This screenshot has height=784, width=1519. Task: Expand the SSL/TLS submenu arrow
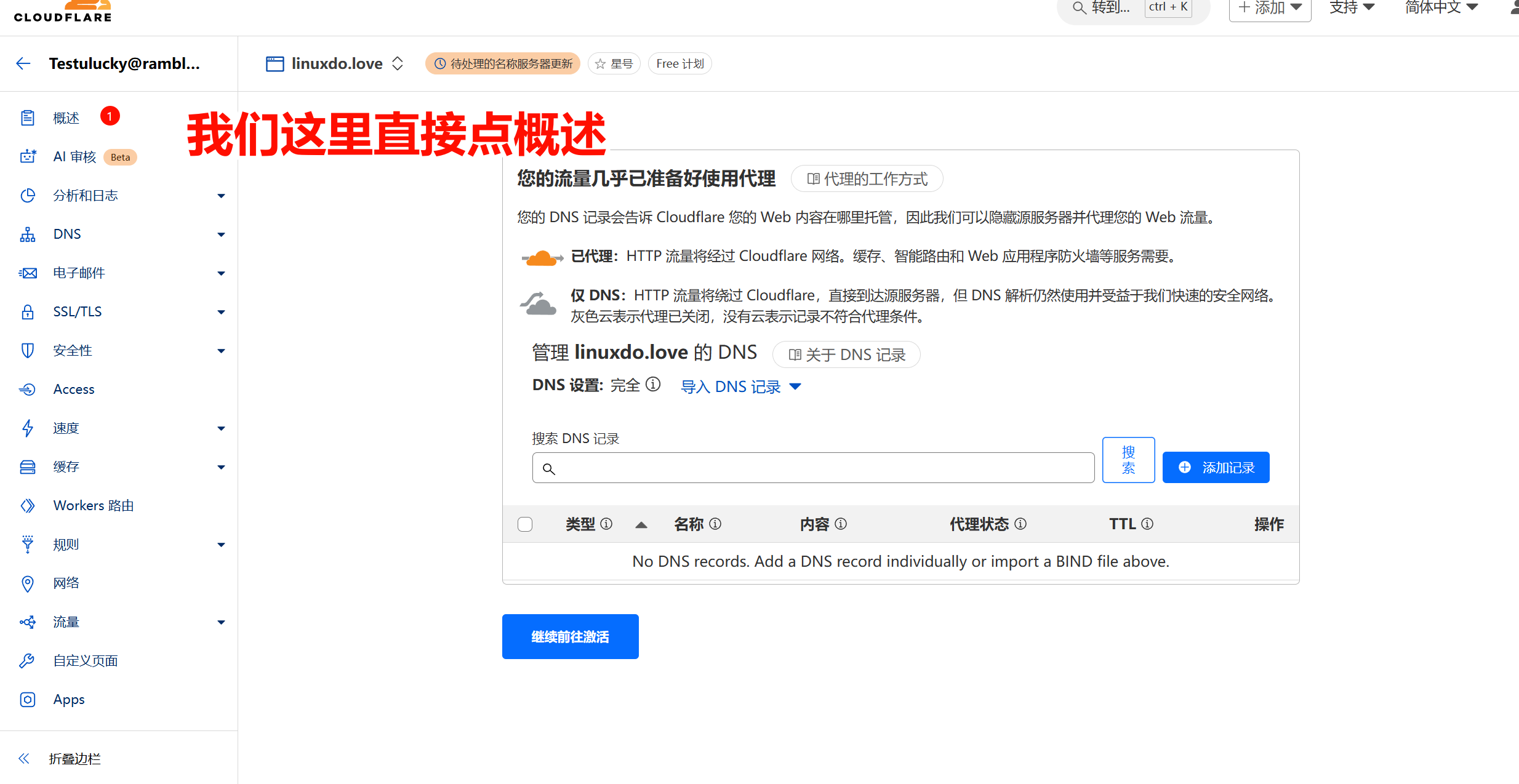(x=221, y=312)
